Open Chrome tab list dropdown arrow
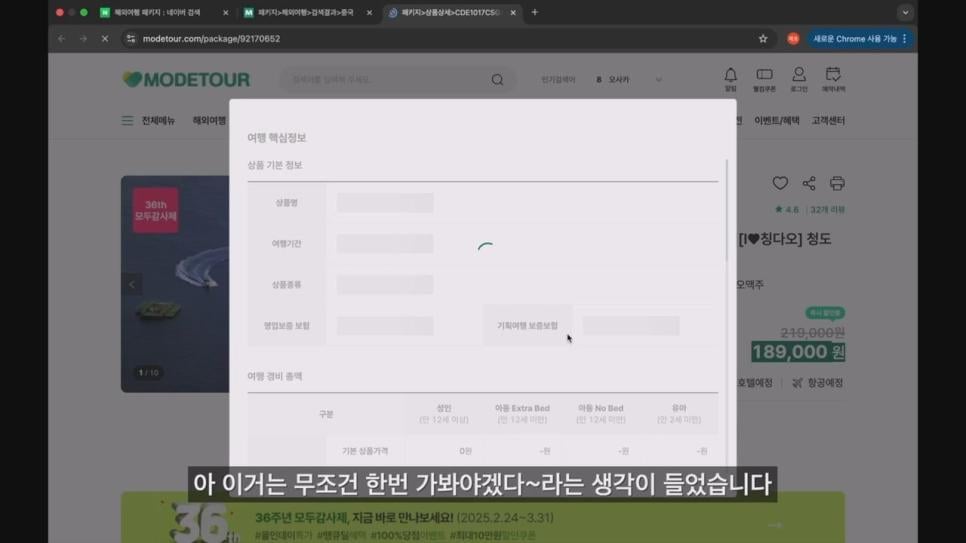The image size is (966, 543). [904, 13]
